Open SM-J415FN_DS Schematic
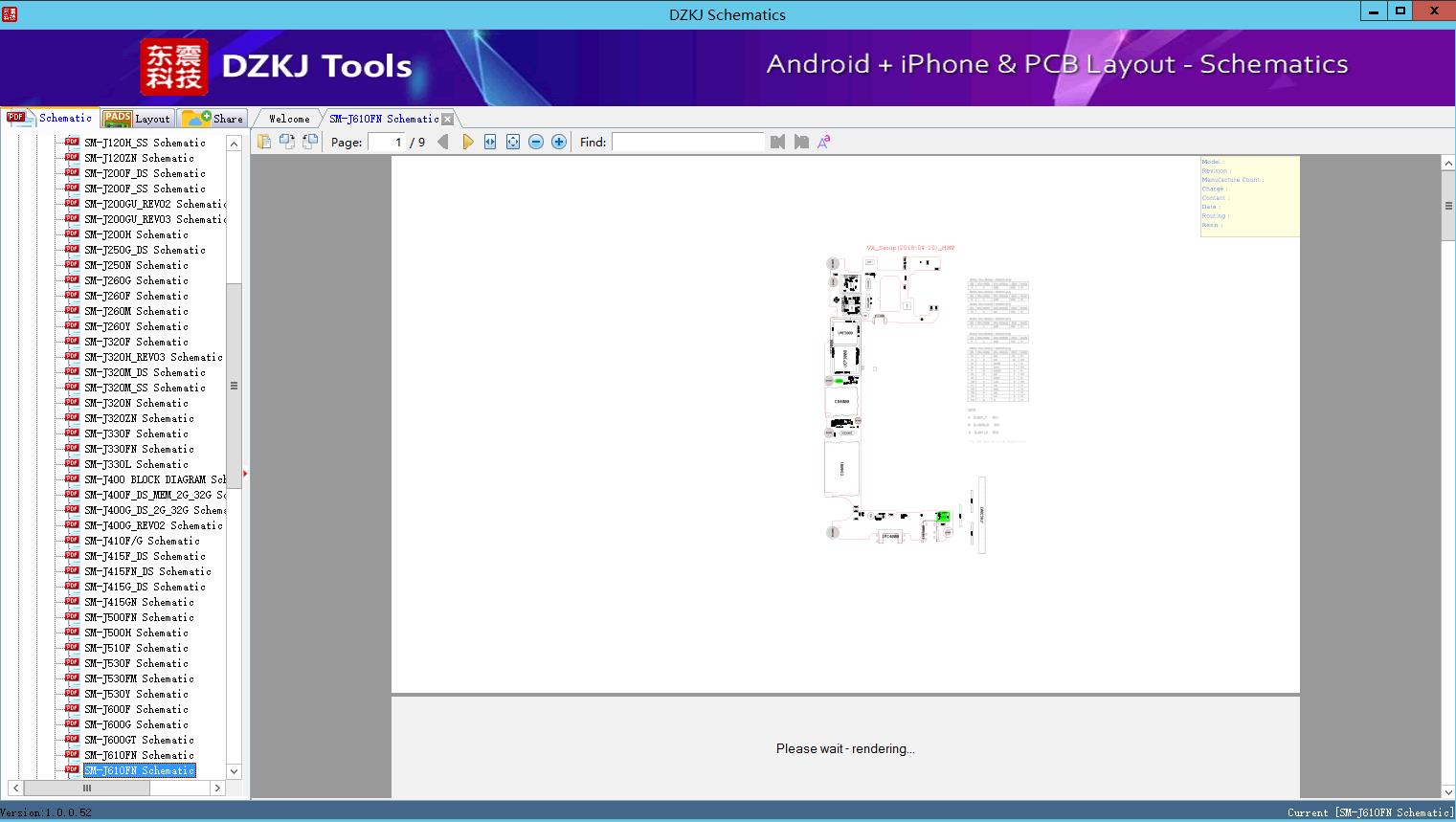 pos(147,571)
